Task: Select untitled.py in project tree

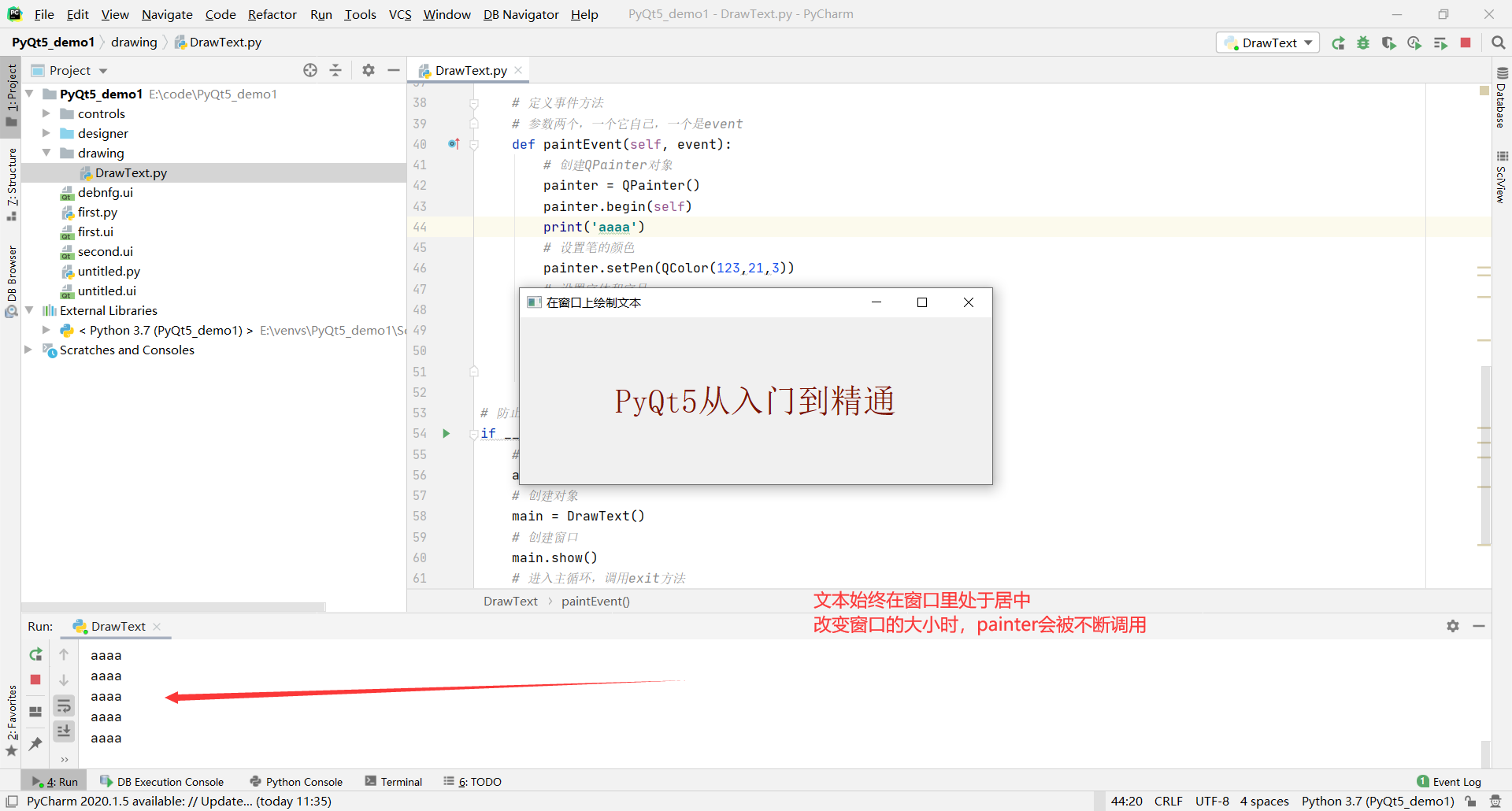Action: pyautogui.click(x=109, y=271)
